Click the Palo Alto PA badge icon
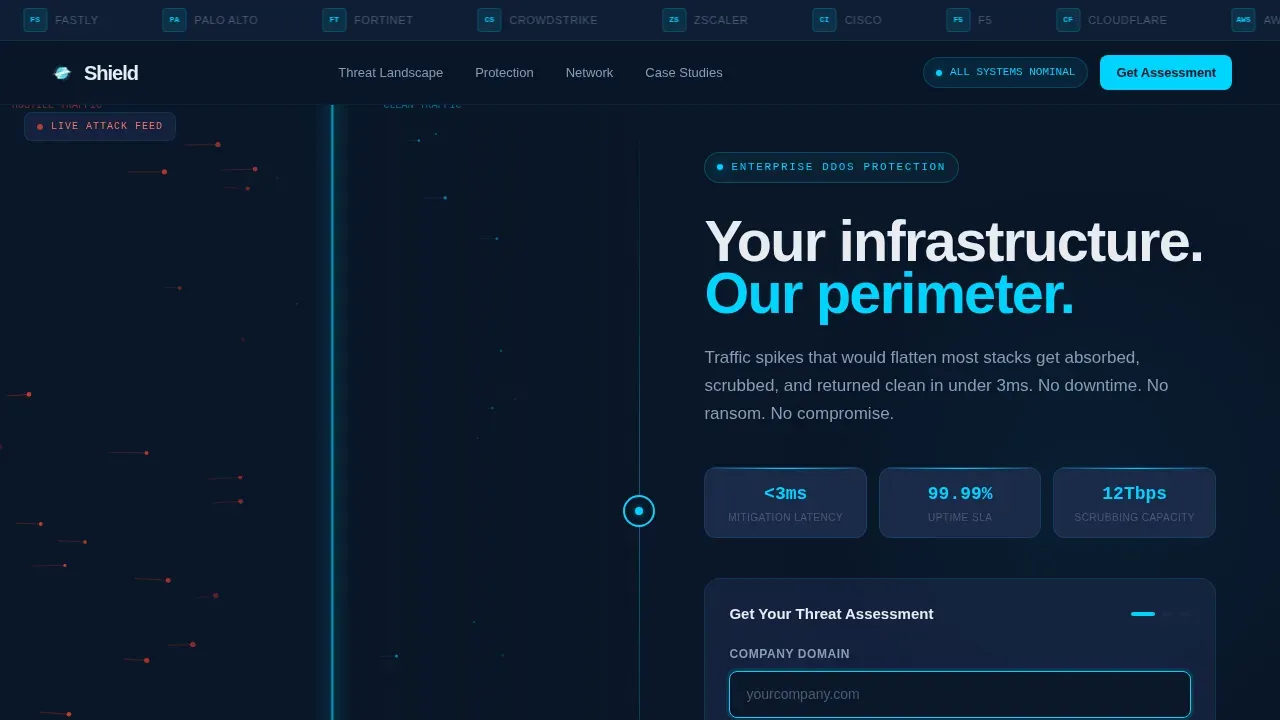The width and height of the screenshot is (1280, 720). coord(174,20)
